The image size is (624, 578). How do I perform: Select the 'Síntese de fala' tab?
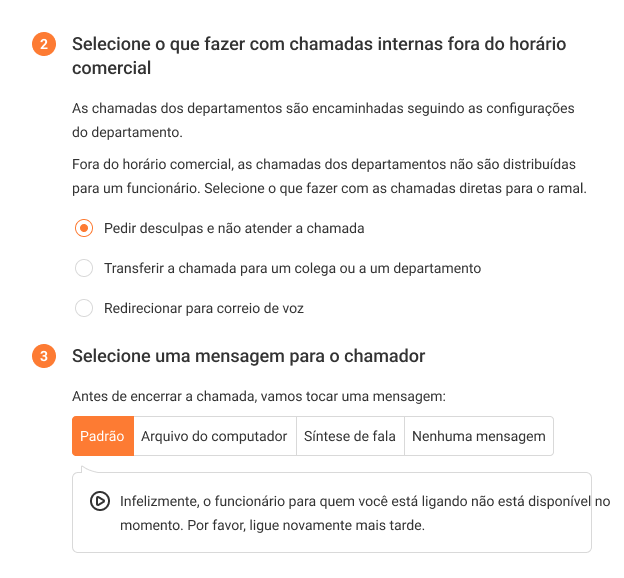point(350,436)
